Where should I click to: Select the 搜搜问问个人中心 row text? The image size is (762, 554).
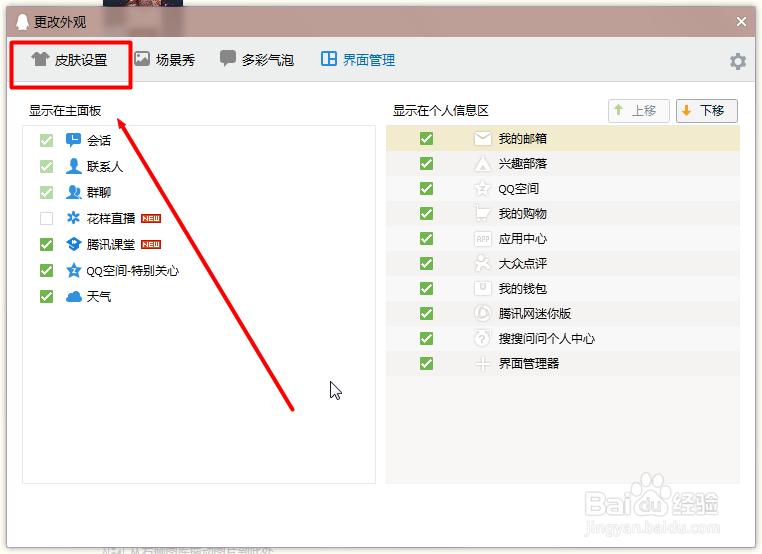pos(547,339)
